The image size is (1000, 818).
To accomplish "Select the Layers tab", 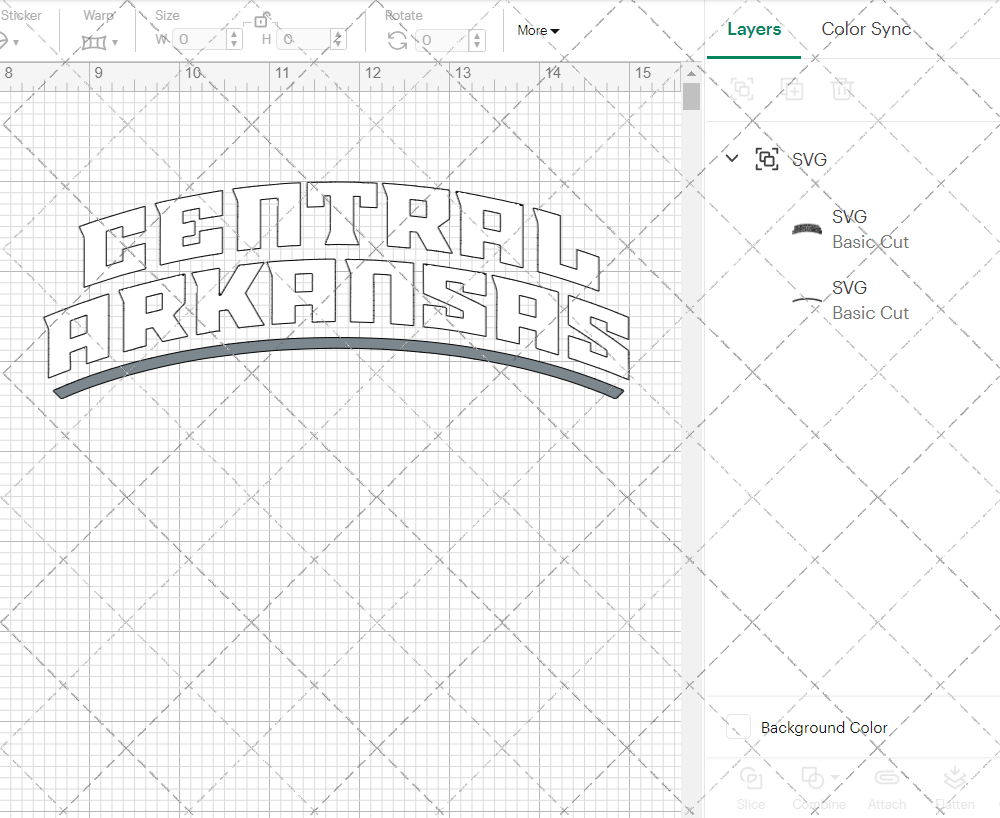I will point(754,29).
